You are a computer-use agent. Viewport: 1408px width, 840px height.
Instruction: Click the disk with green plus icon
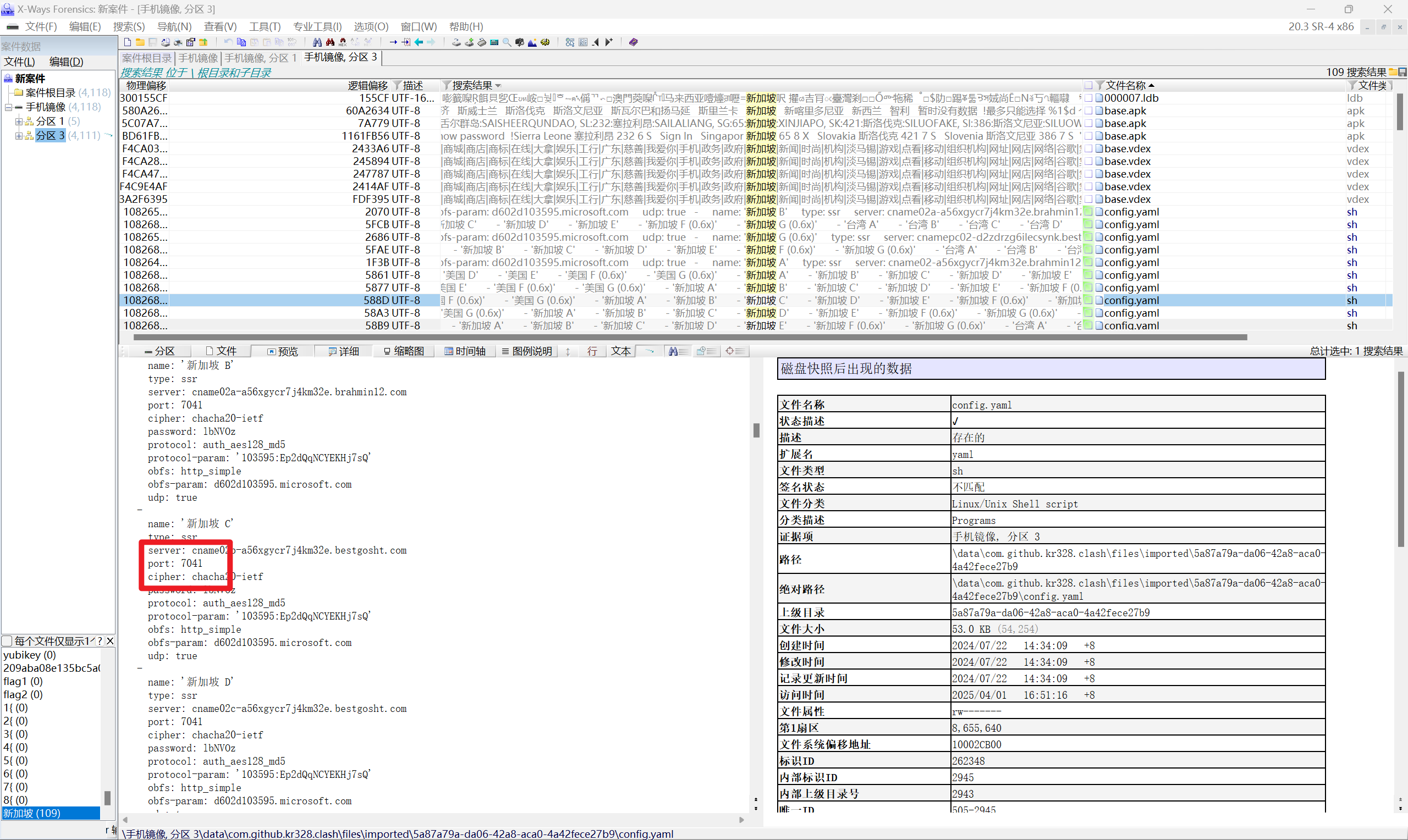click(x=469, y=42)
